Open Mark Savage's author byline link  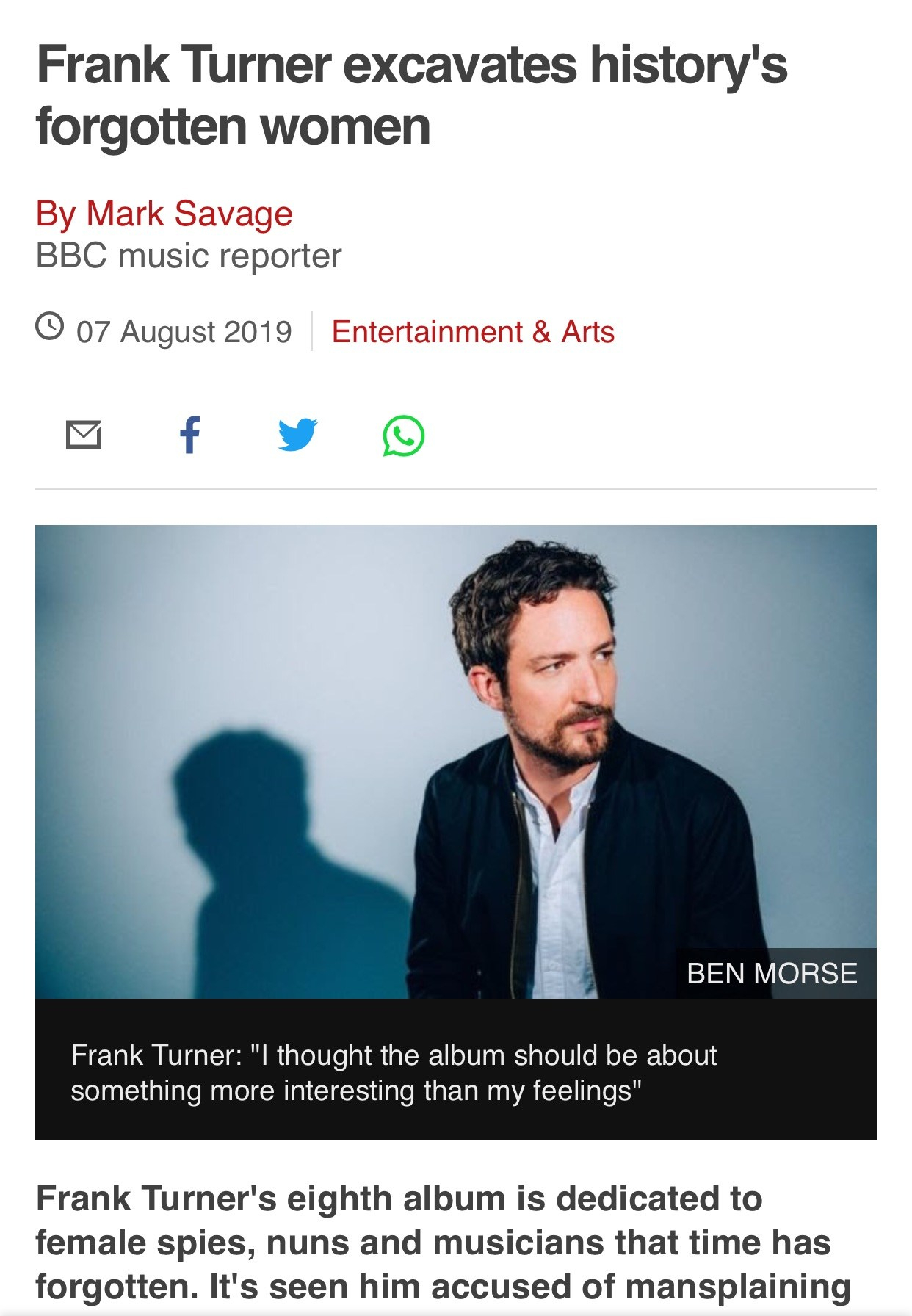(x=164, y=214)
